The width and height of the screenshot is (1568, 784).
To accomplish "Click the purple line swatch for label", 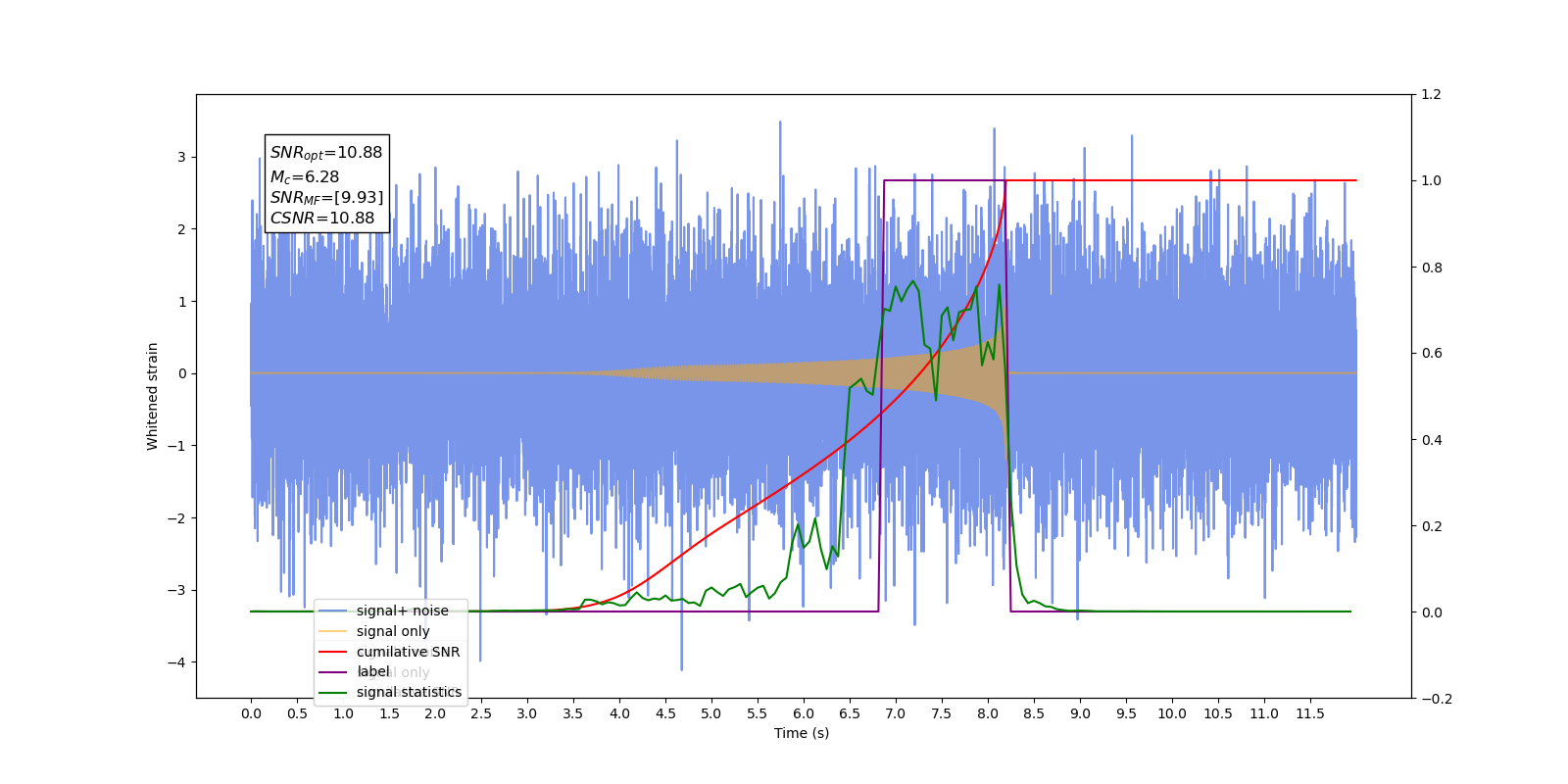I will (x=334, y=671).
